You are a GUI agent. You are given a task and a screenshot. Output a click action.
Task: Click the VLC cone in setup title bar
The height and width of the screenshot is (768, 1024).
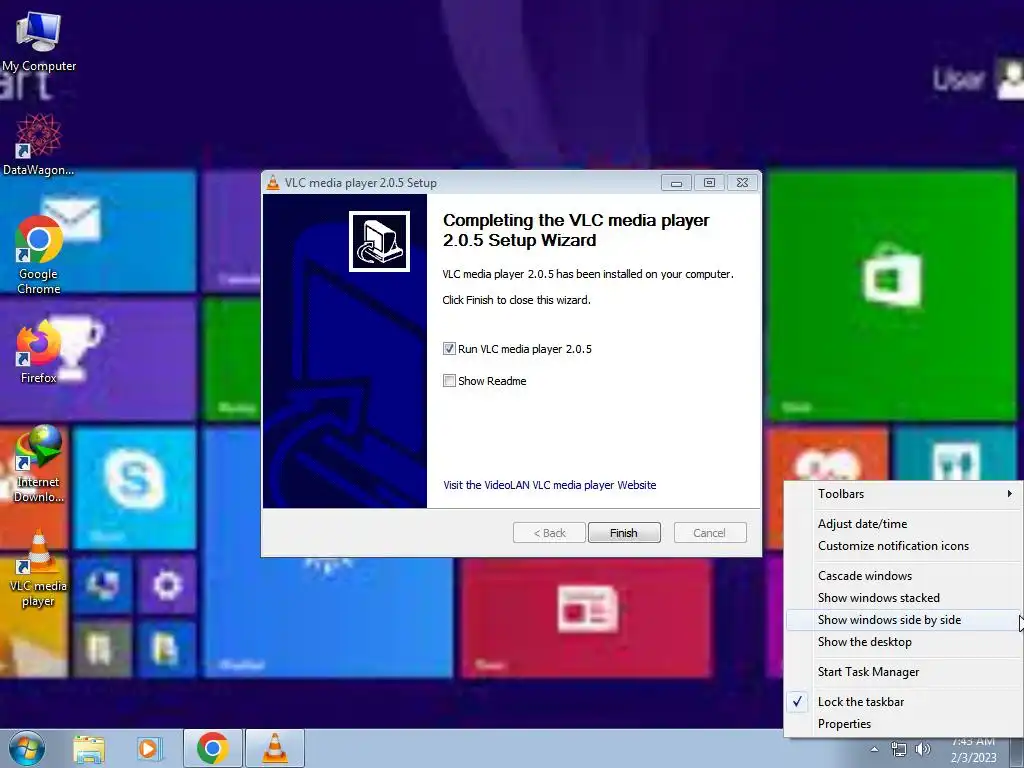273,183
